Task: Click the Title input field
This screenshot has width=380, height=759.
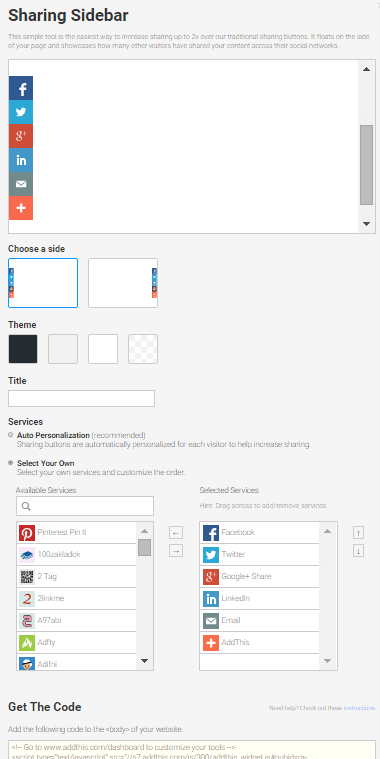Action: click(x=81, y=399)
